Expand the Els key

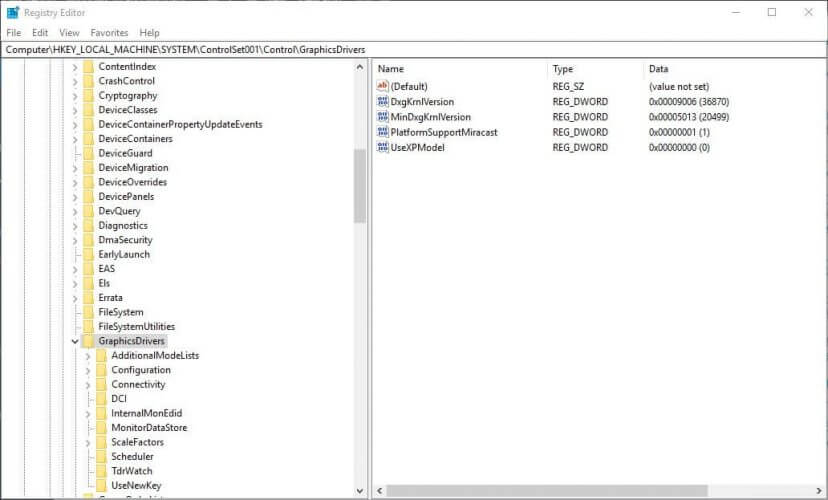click(75, 284)
